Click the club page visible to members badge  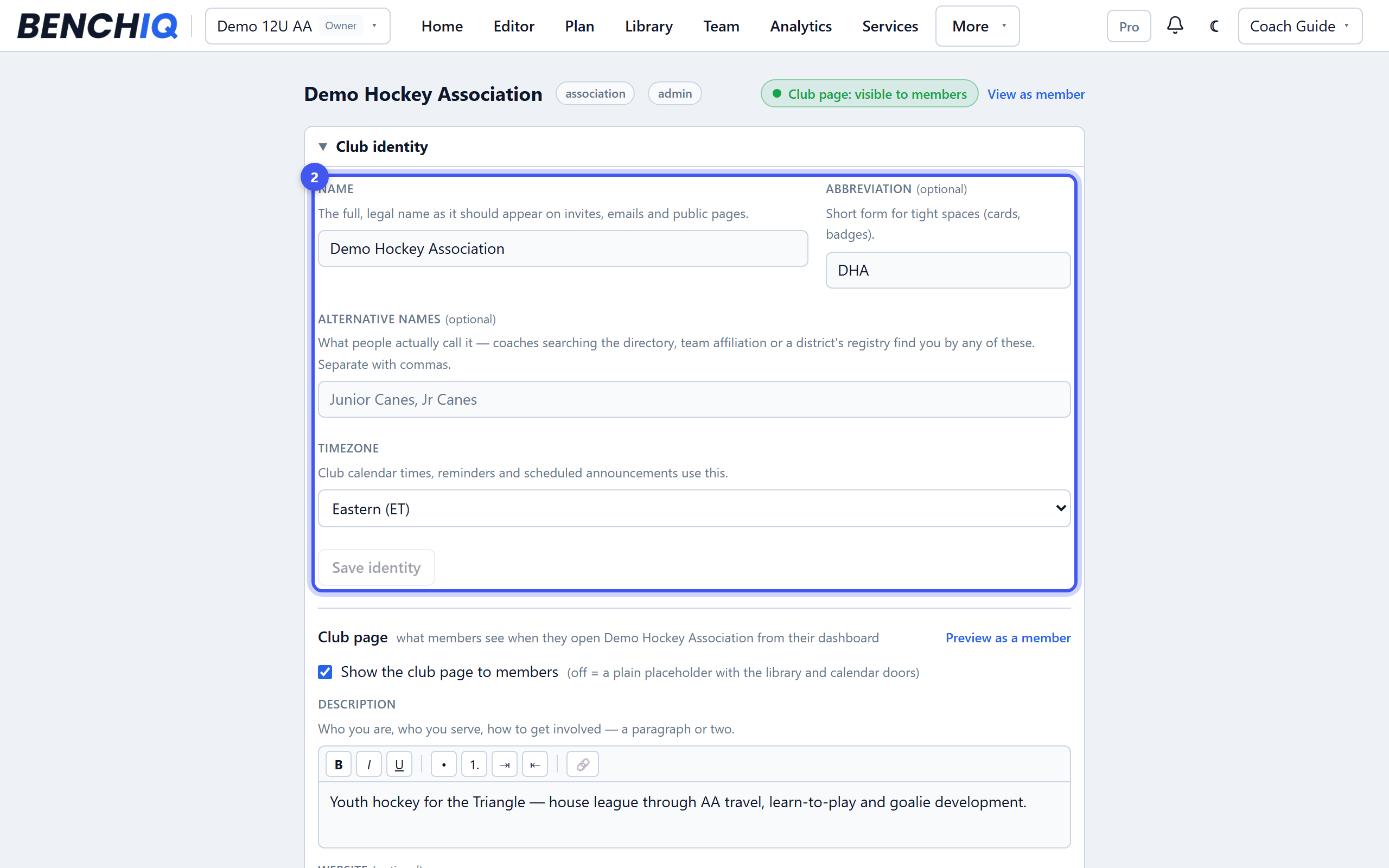[x=869, y=93]
